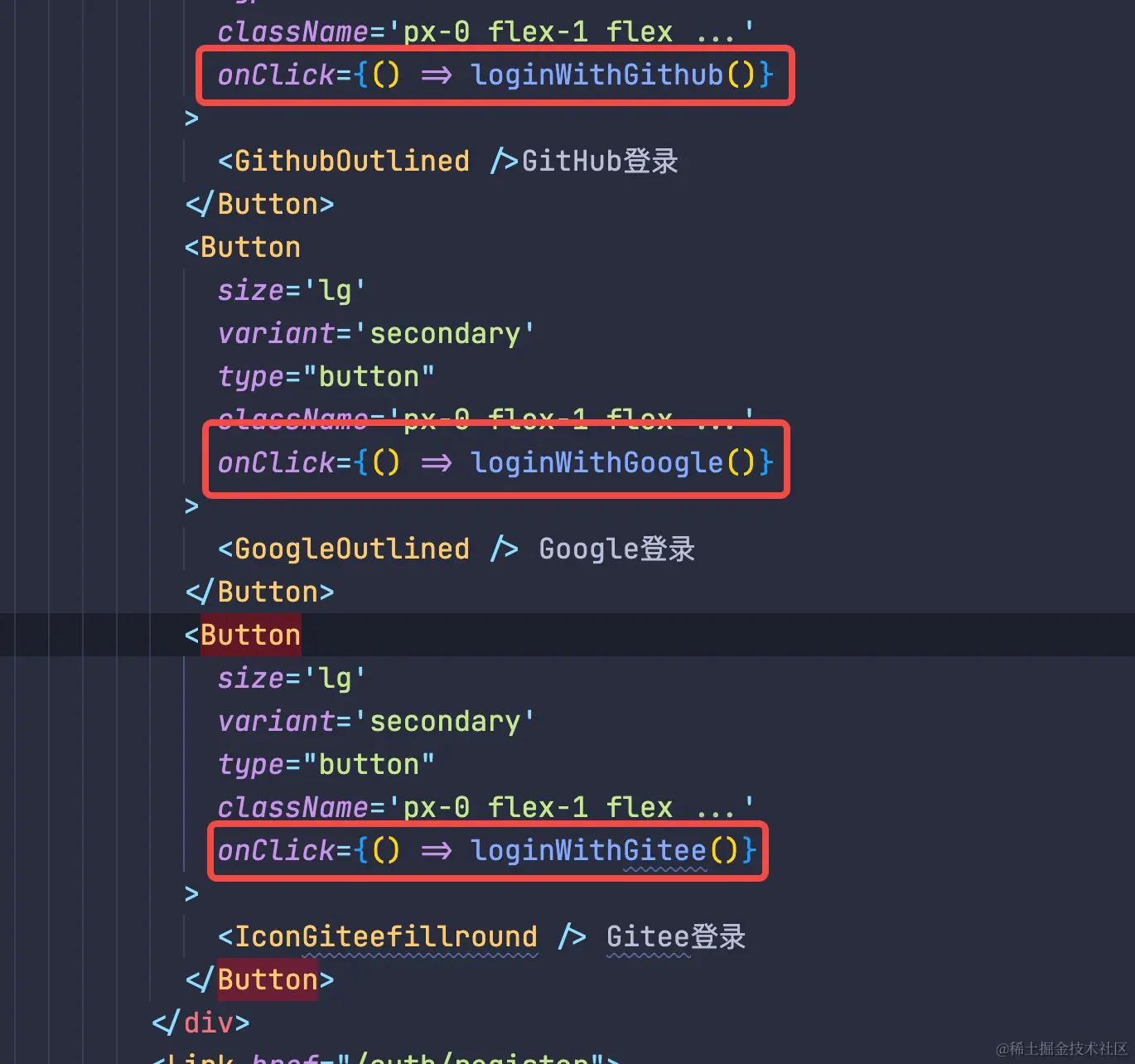The image size is (1135, 1064).
Task: Click type="button" in the last Button
Action: tap(326, 764)
